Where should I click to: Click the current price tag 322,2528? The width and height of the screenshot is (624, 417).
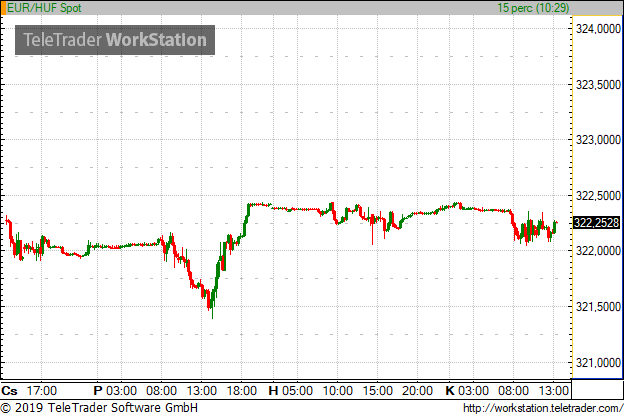596,222
